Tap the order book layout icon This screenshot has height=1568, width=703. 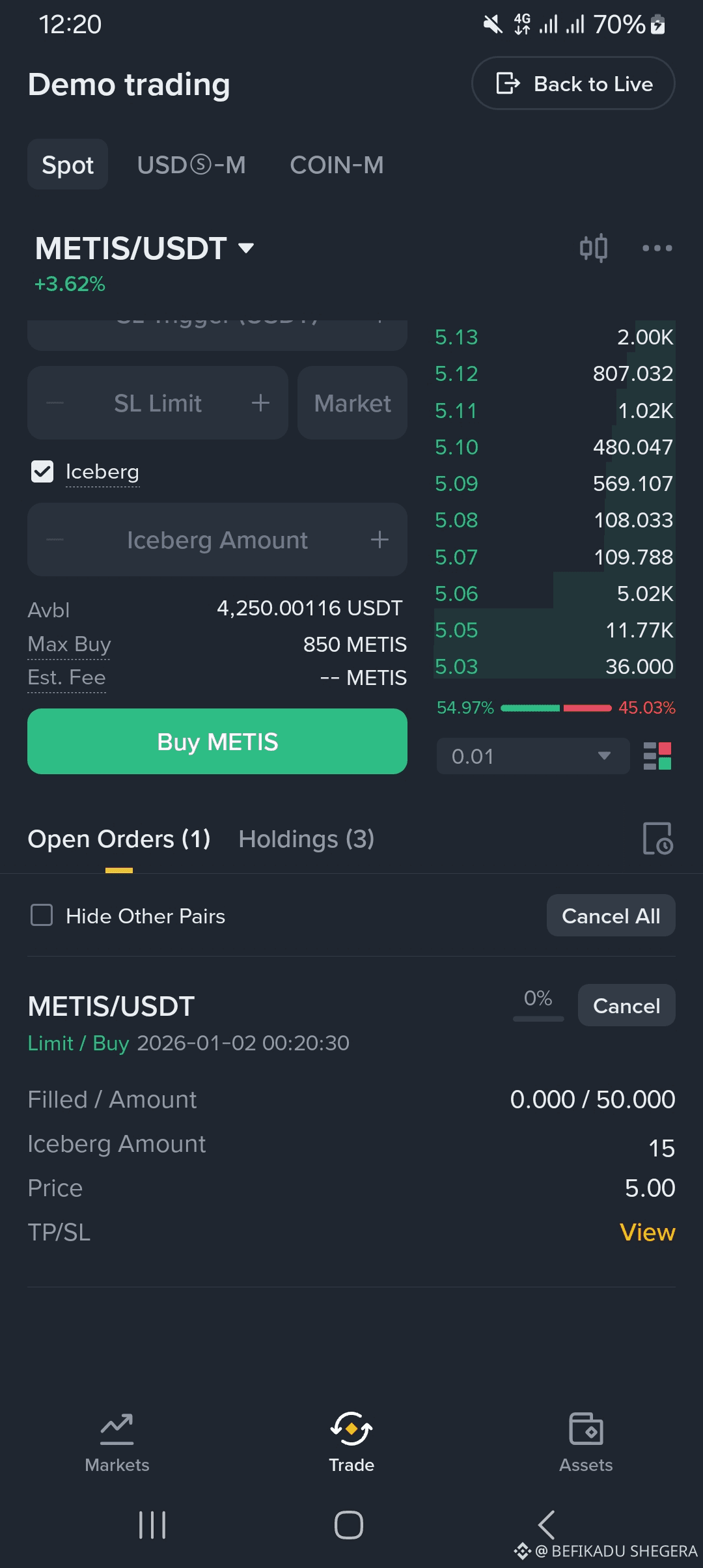(657, 756)
